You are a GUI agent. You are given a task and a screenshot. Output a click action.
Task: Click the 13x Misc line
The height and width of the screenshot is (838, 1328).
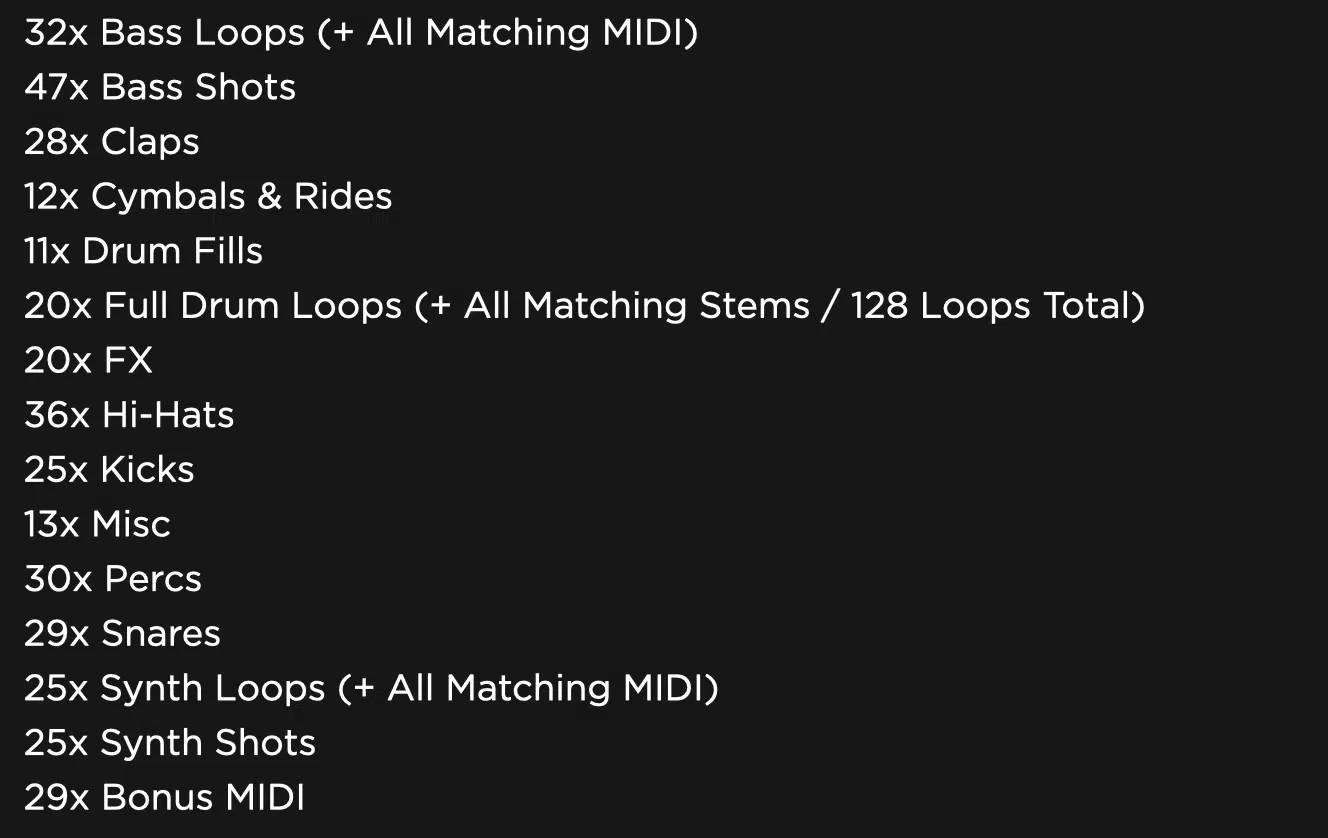click(97, 524)
